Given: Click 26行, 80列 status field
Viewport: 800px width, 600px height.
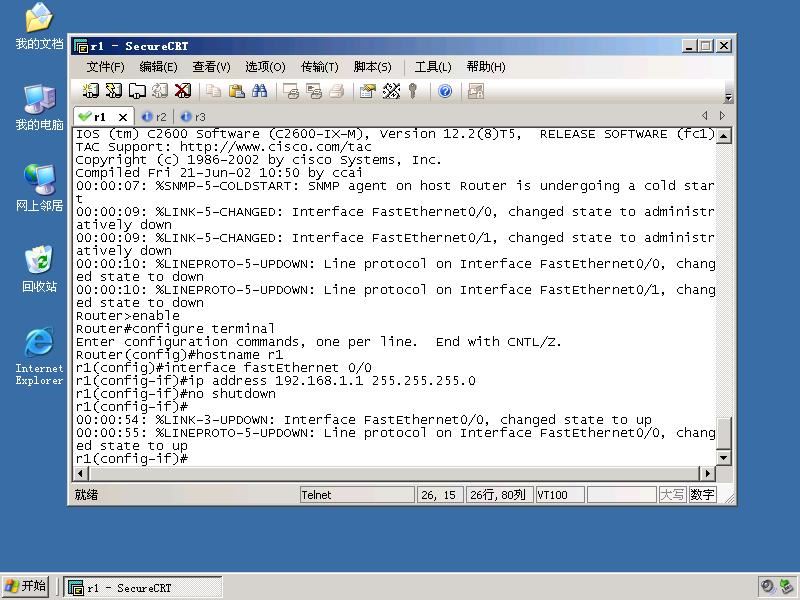Looking at the screenshot, I should coord(499,495).
